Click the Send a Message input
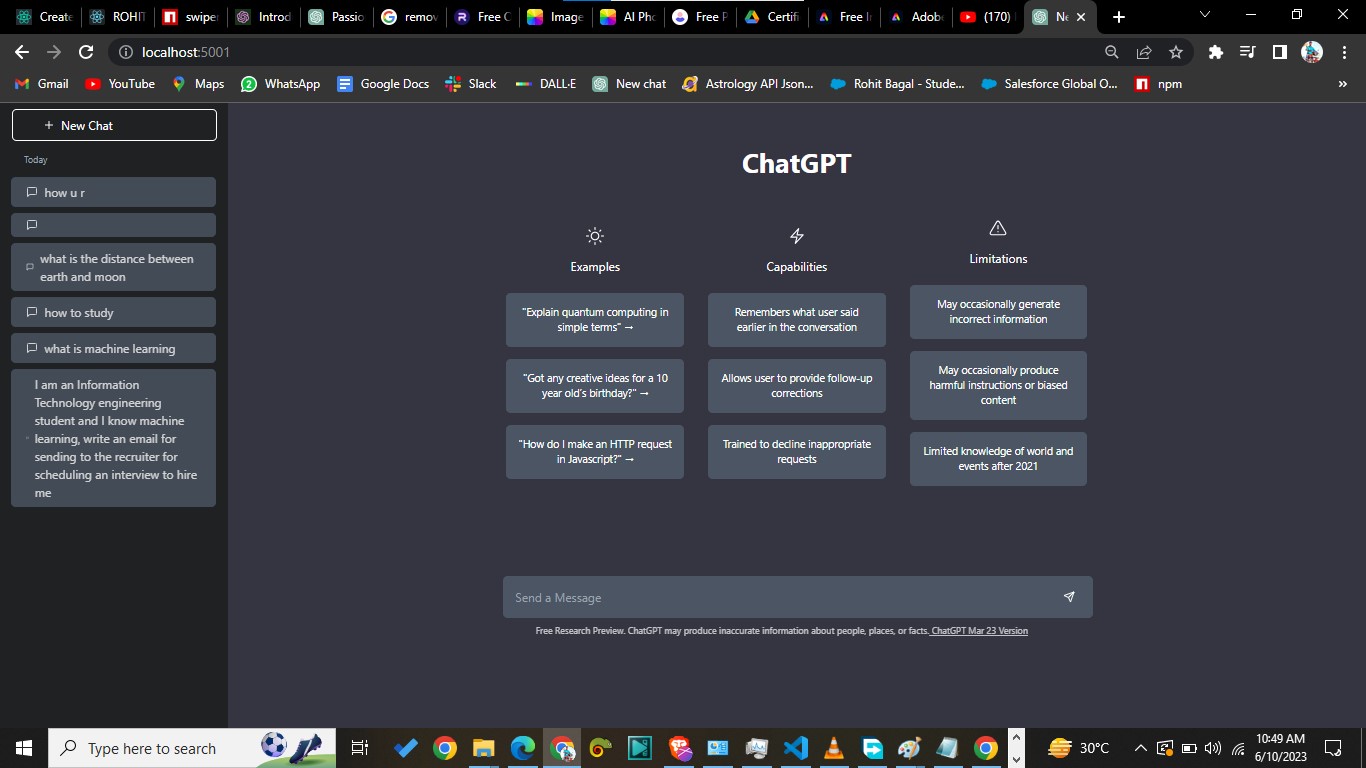The image size is (1366, 768). [798, 597]
